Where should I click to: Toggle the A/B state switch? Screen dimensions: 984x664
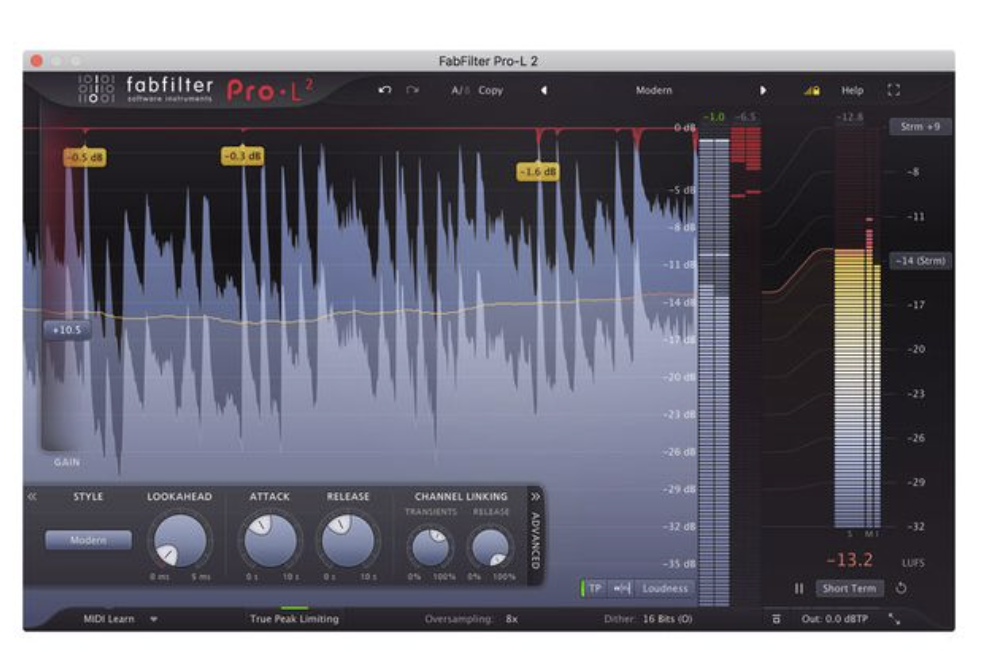[460, 90]
